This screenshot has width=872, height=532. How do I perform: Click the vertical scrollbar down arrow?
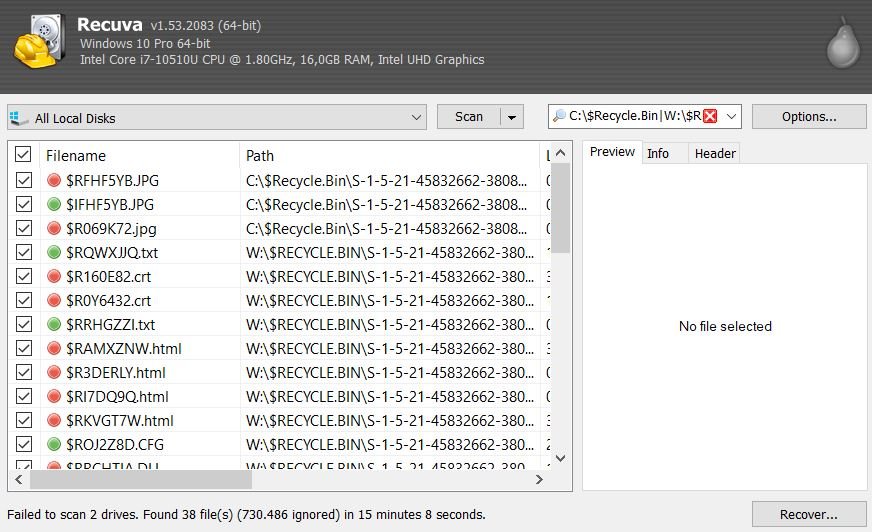(x=561, y=459)
